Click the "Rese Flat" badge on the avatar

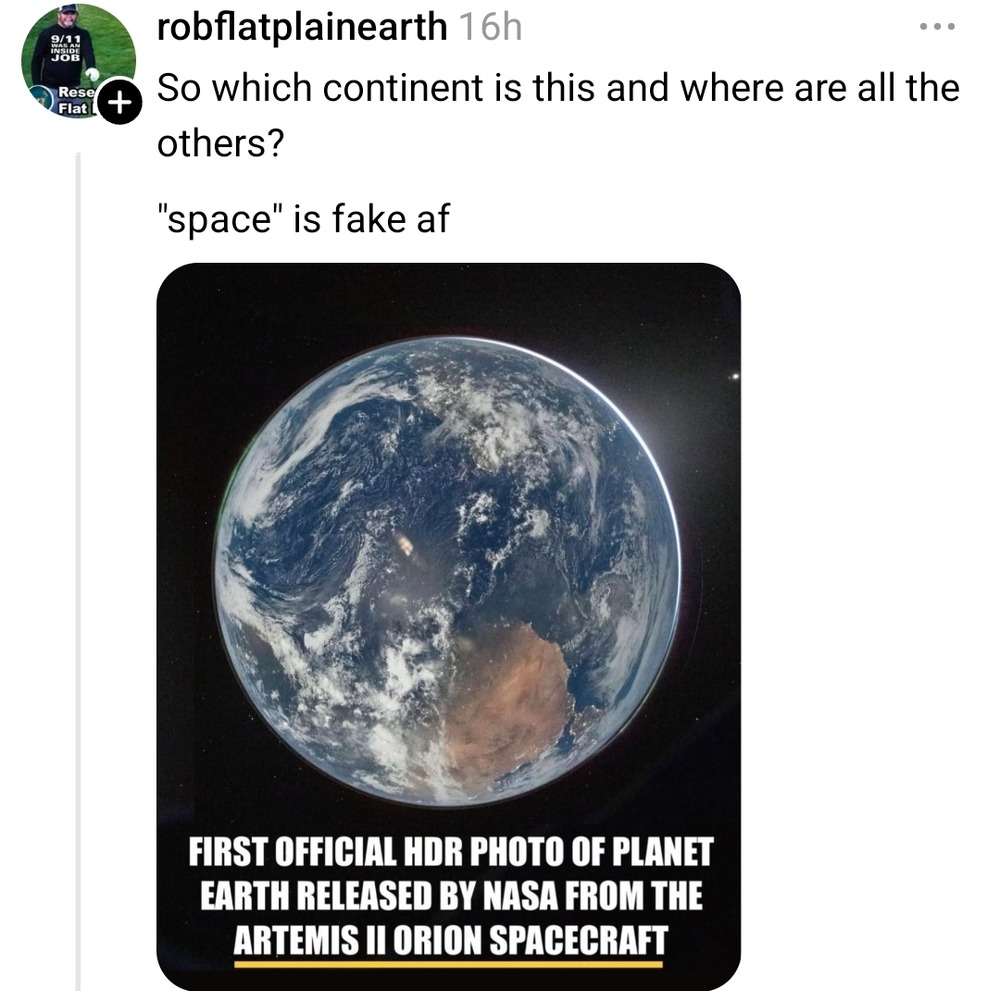pos(72,100)
